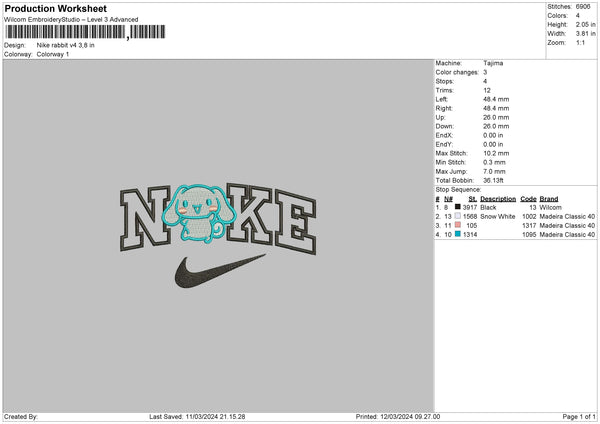Click the Snow White thread color swatch
The image size is (600, 424).
pos(457,216)
